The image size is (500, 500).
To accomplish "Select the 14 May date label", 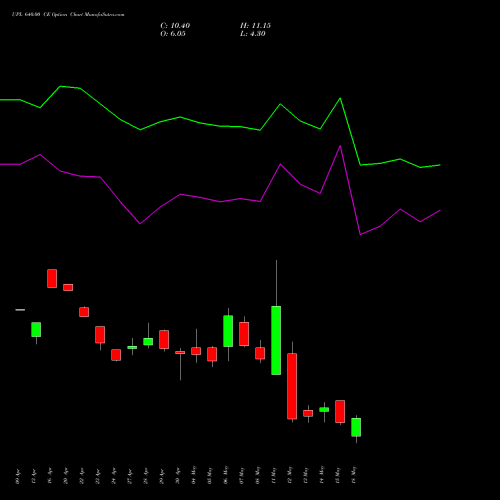I will 322,475.
